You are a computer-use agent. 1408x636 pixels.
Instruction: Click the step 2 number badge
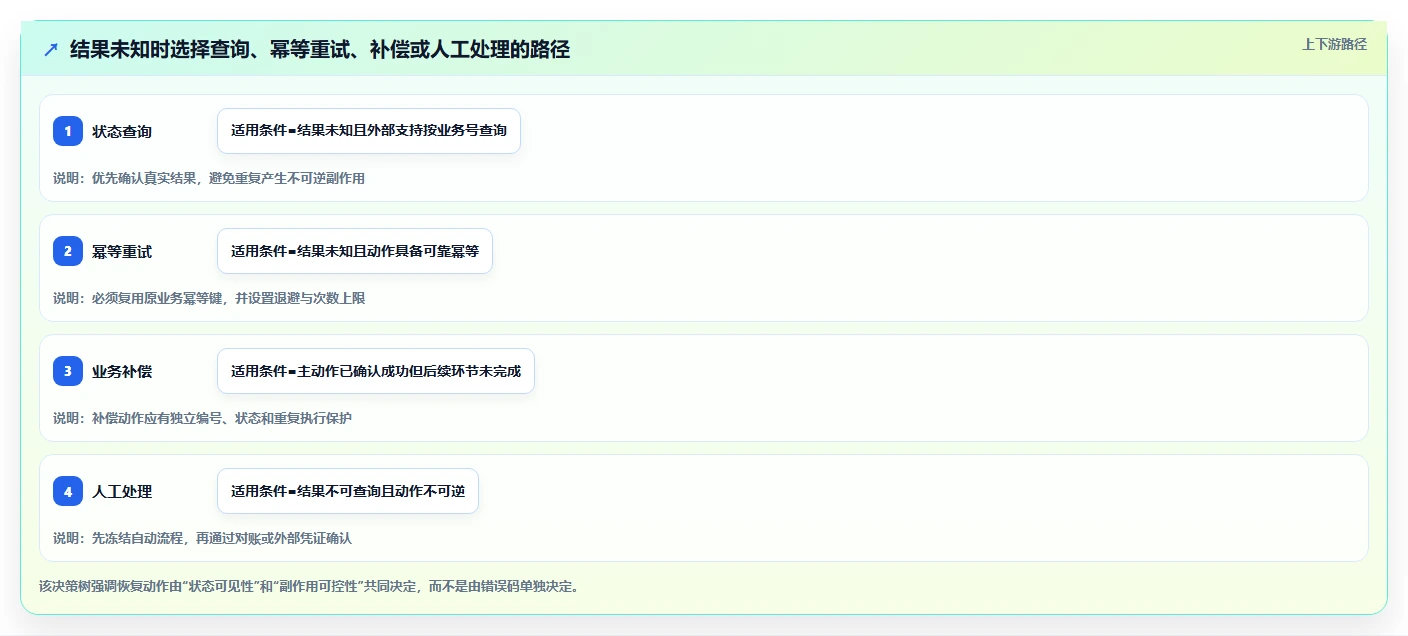(68, 251)
